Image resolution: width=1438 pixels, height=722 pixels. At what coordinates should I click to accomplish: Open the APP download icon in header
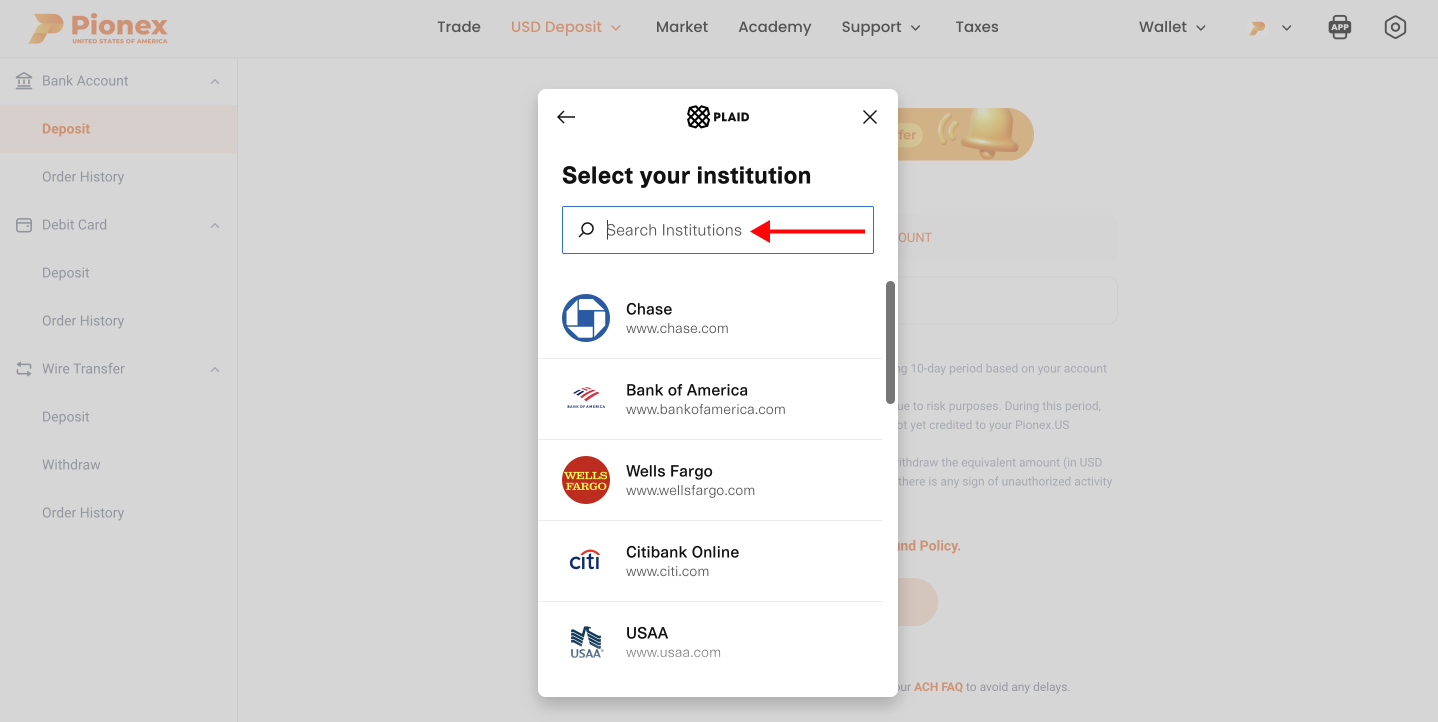pyautogui.click(x=1340, y=28)
